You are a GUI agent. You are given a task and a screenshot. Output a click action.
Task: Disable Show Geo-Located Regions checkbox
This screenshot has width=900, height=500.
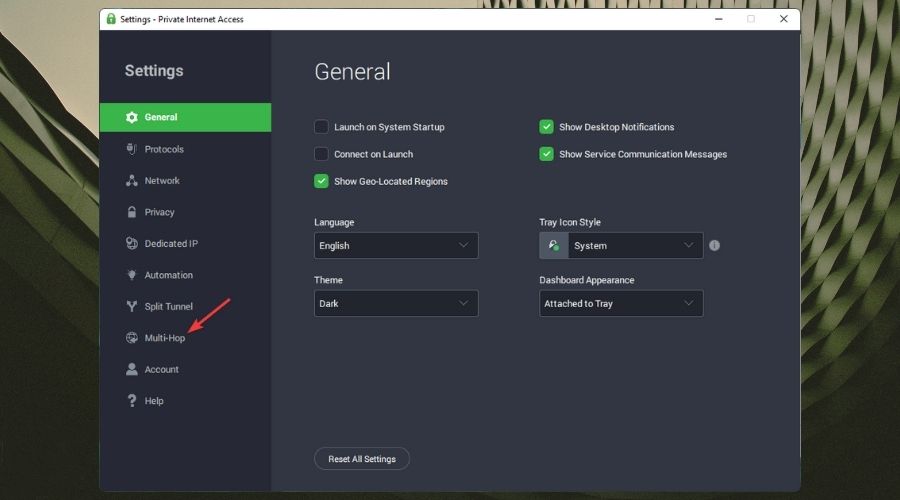point(321,181)
